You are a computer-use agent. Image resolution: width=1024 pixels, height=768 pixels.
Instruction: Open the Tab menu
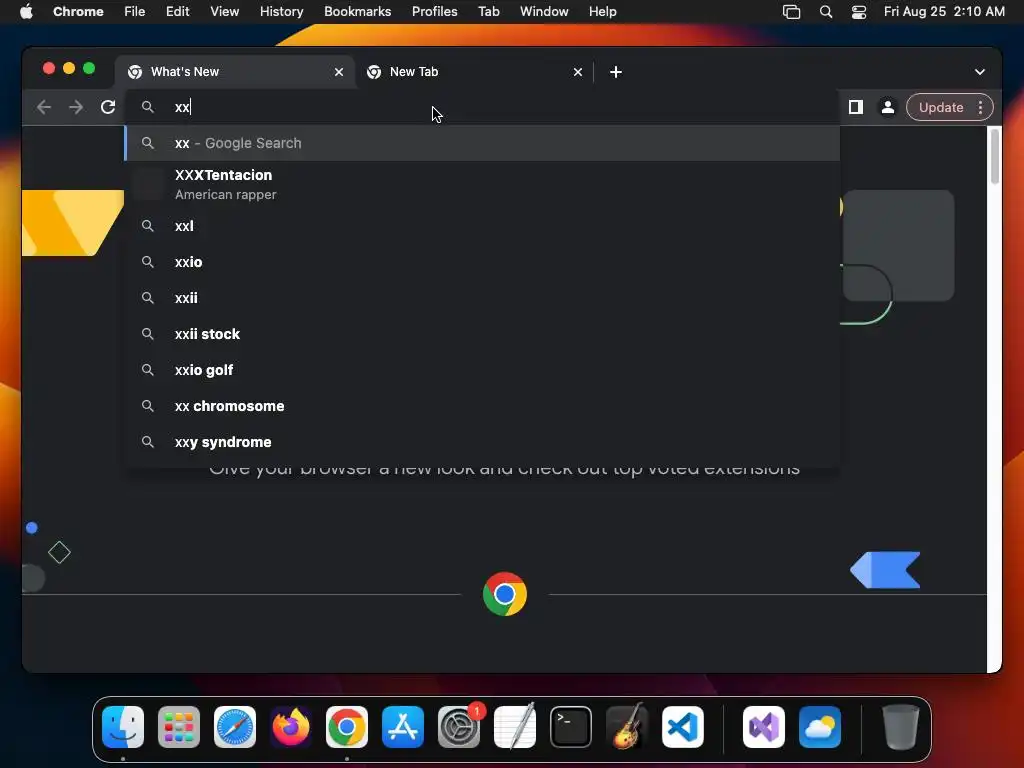click(488, 12)
